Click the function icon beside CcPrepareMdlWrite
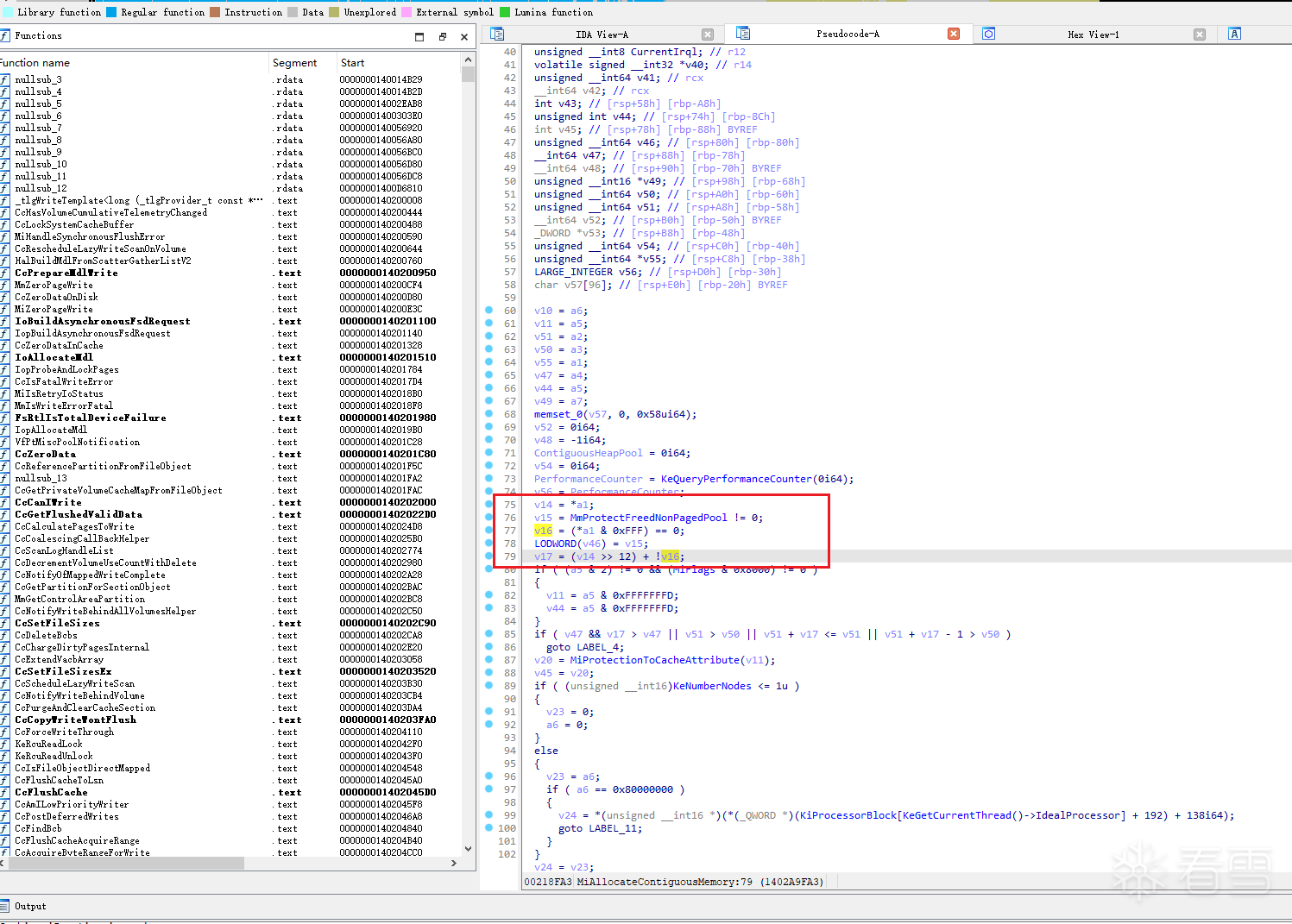Image resolution: width=1292 pixels, height=924 pixels. (x=4, y=273)
